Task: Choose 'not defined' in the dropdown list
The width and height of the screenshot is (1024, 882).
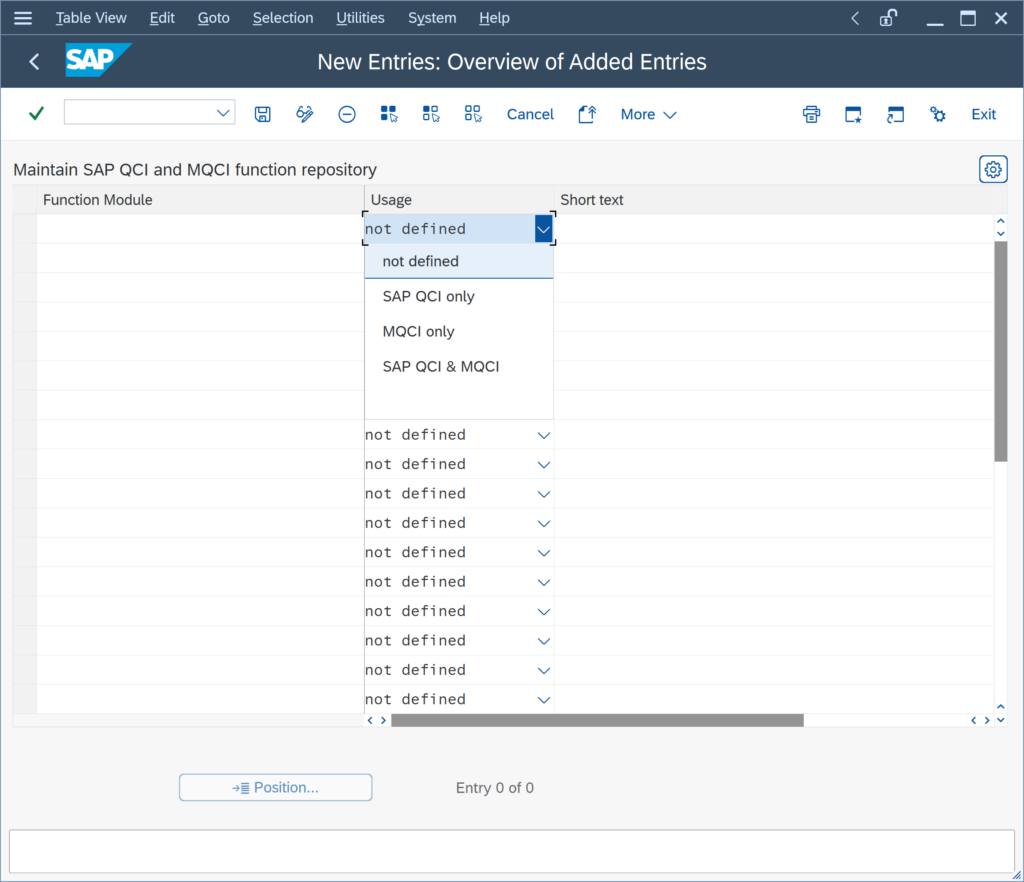Action: (x=459, y=261)
